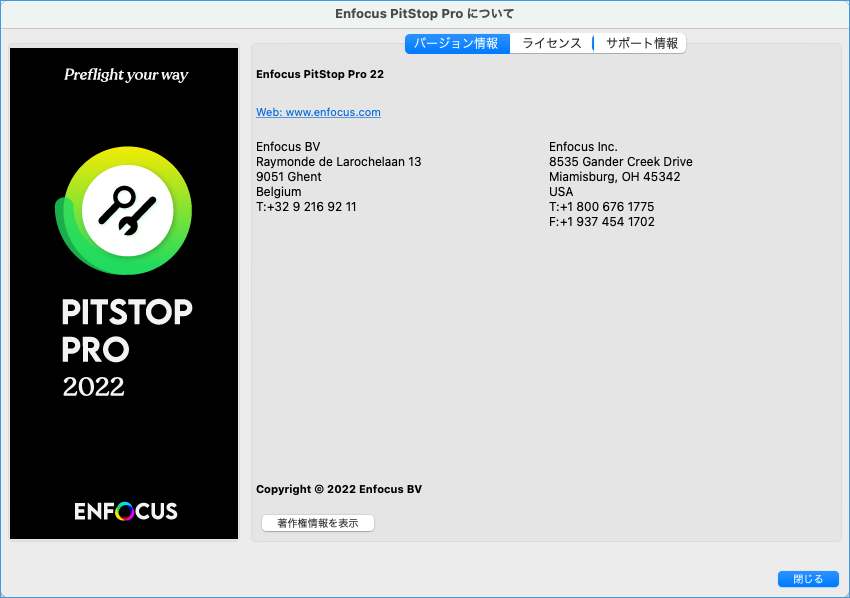The height and width of the screenshot is (598, 850).
Task: Click the Belgium country line
Action: (x=279, y=192)
